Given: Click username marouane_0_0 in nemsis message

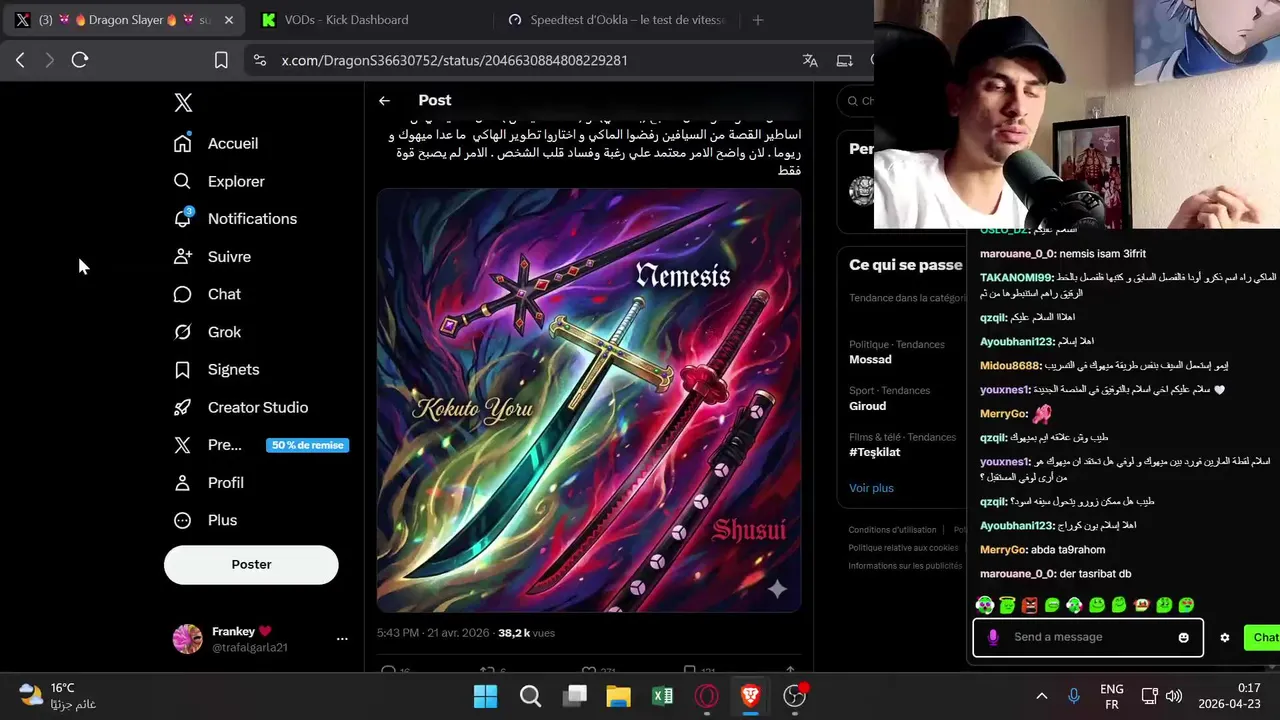Looking at the screenshot, I should (1017, 254).
